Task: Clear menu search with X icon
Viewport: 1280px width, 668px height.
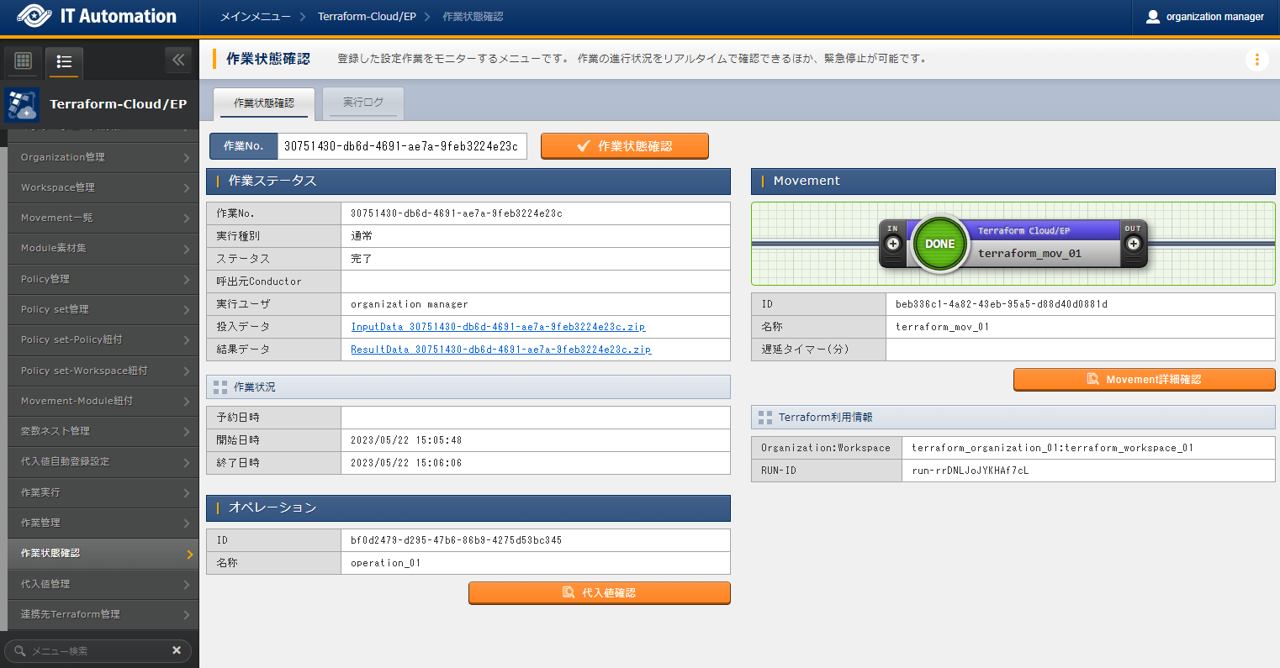Action: point(176,651)
